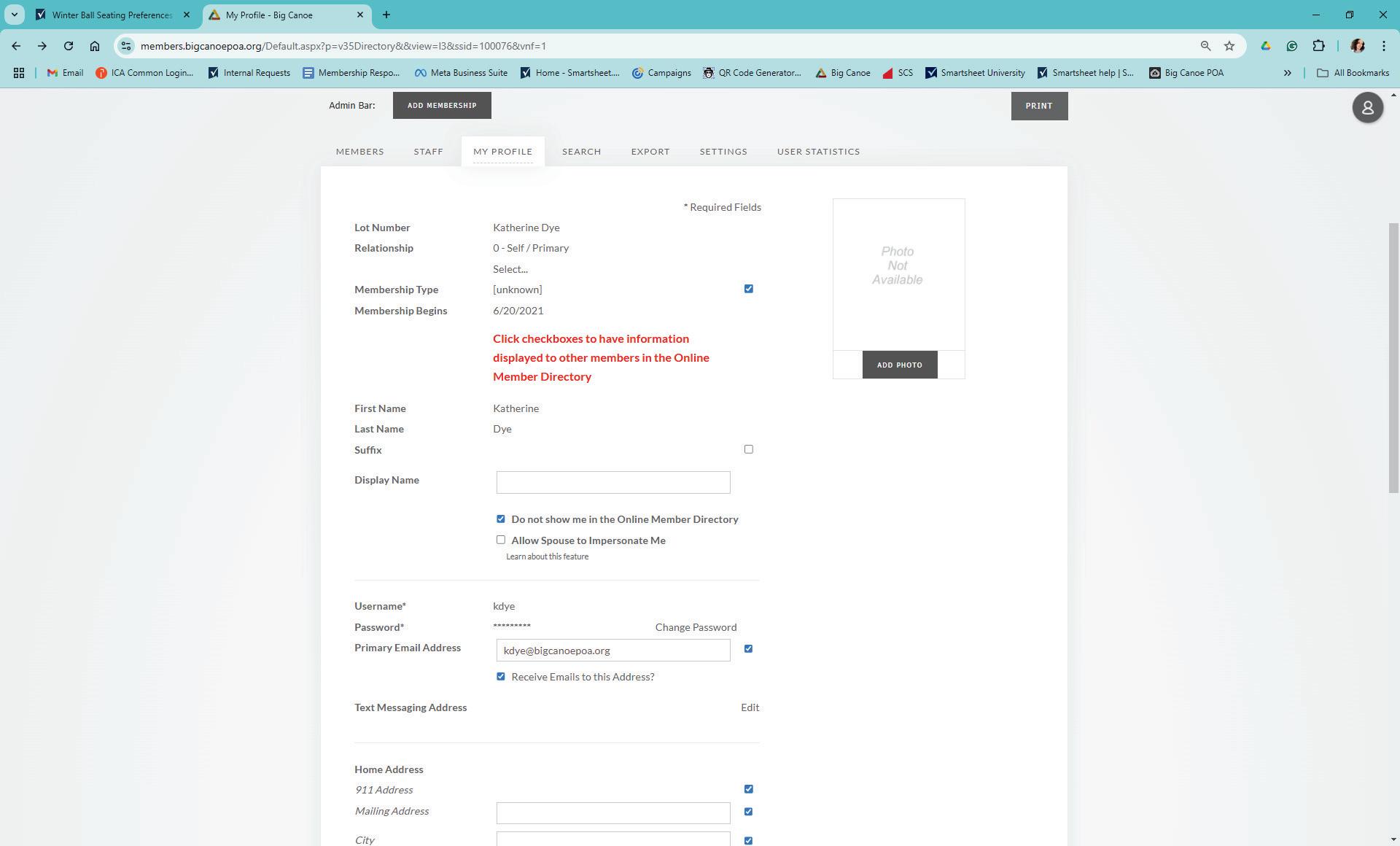Click the Change Password link
1400x846 pixels.
point(695,627)
